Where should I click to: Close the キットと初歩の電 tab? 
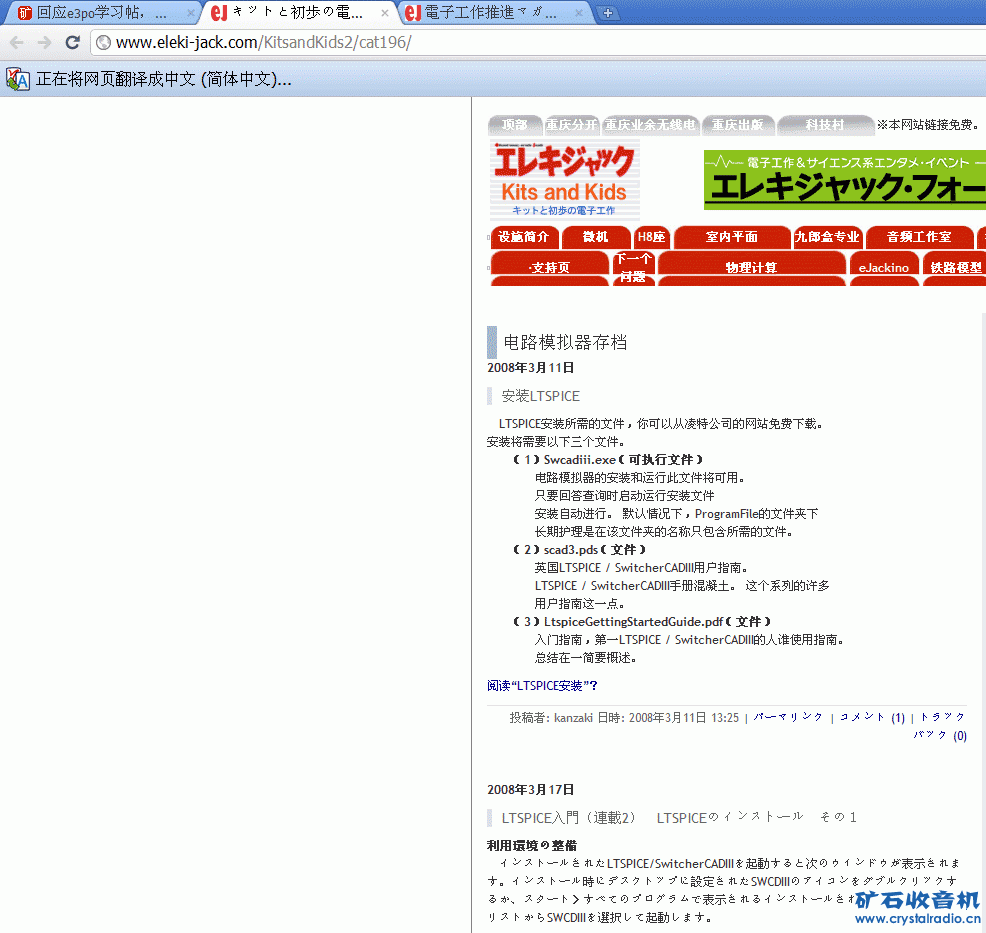385,13
